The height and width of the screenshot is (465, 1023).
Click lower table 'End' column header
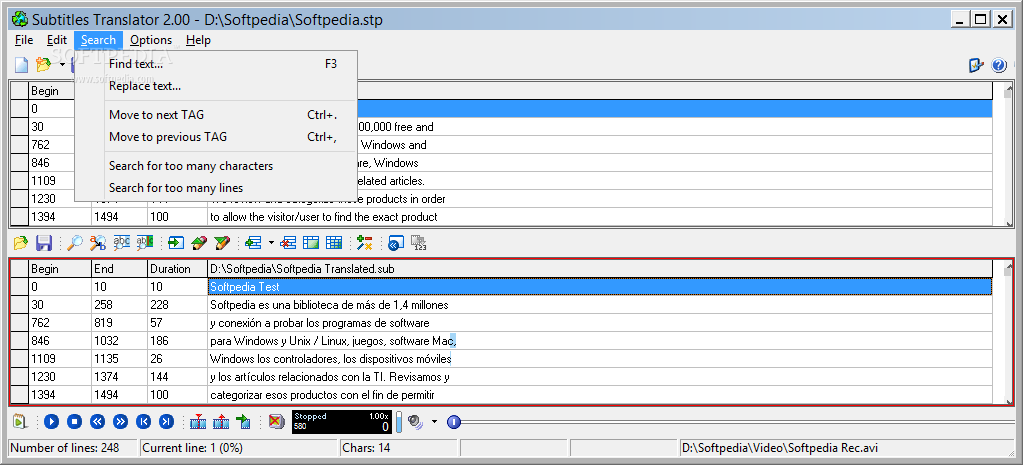(119, 269)
